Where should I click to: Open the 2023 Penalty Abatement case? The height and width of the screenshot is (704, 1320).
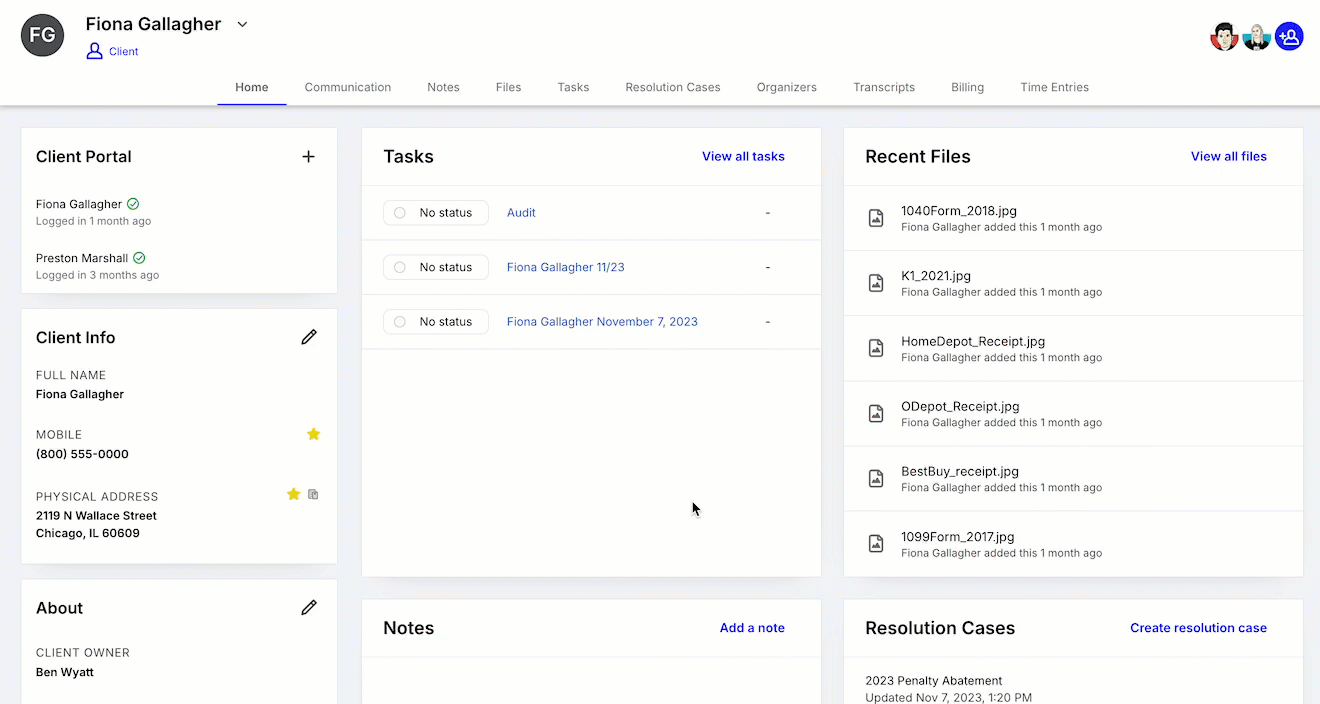[x=934, y=681]
